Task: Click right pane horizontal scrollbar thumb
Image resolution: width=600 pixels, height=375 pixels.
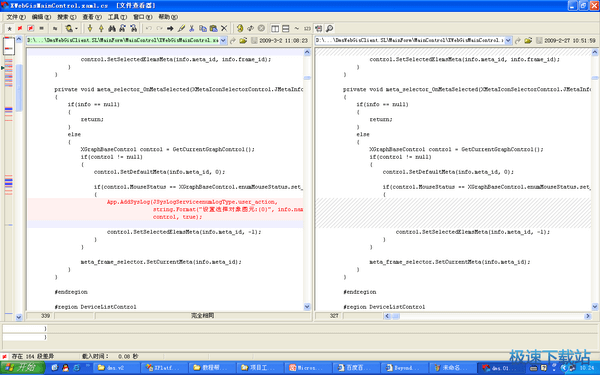Action: pos(396,316)
